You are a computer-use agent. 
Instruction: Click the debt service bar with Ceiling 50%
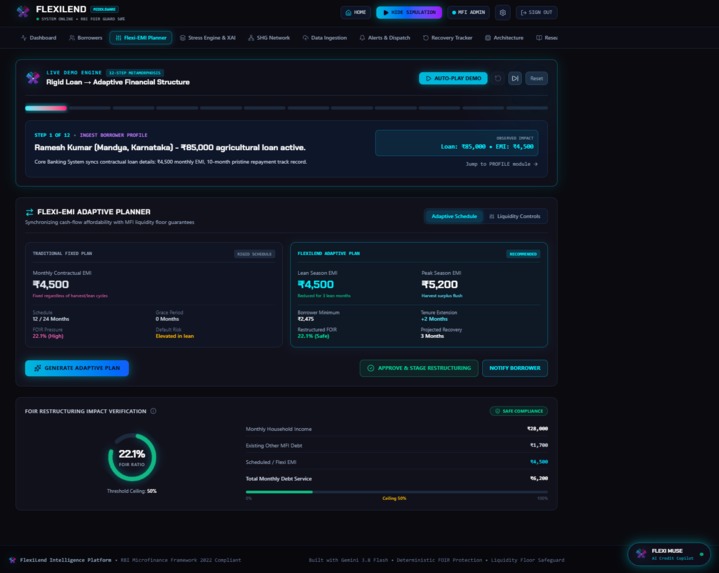point(397,492)
